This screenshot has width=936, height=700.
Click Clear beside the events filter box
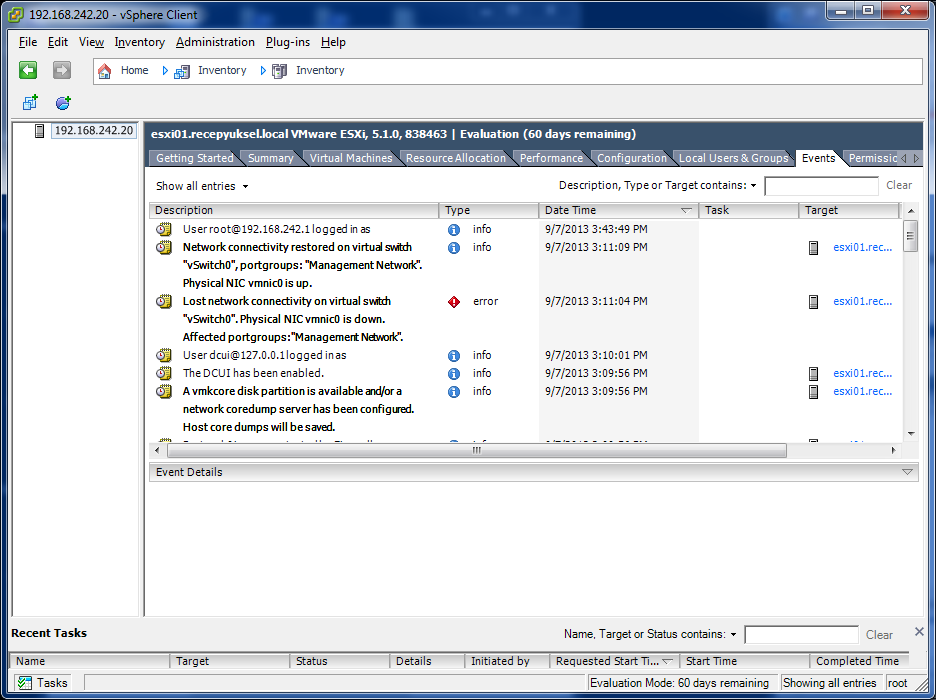click(x=899, y=186)
